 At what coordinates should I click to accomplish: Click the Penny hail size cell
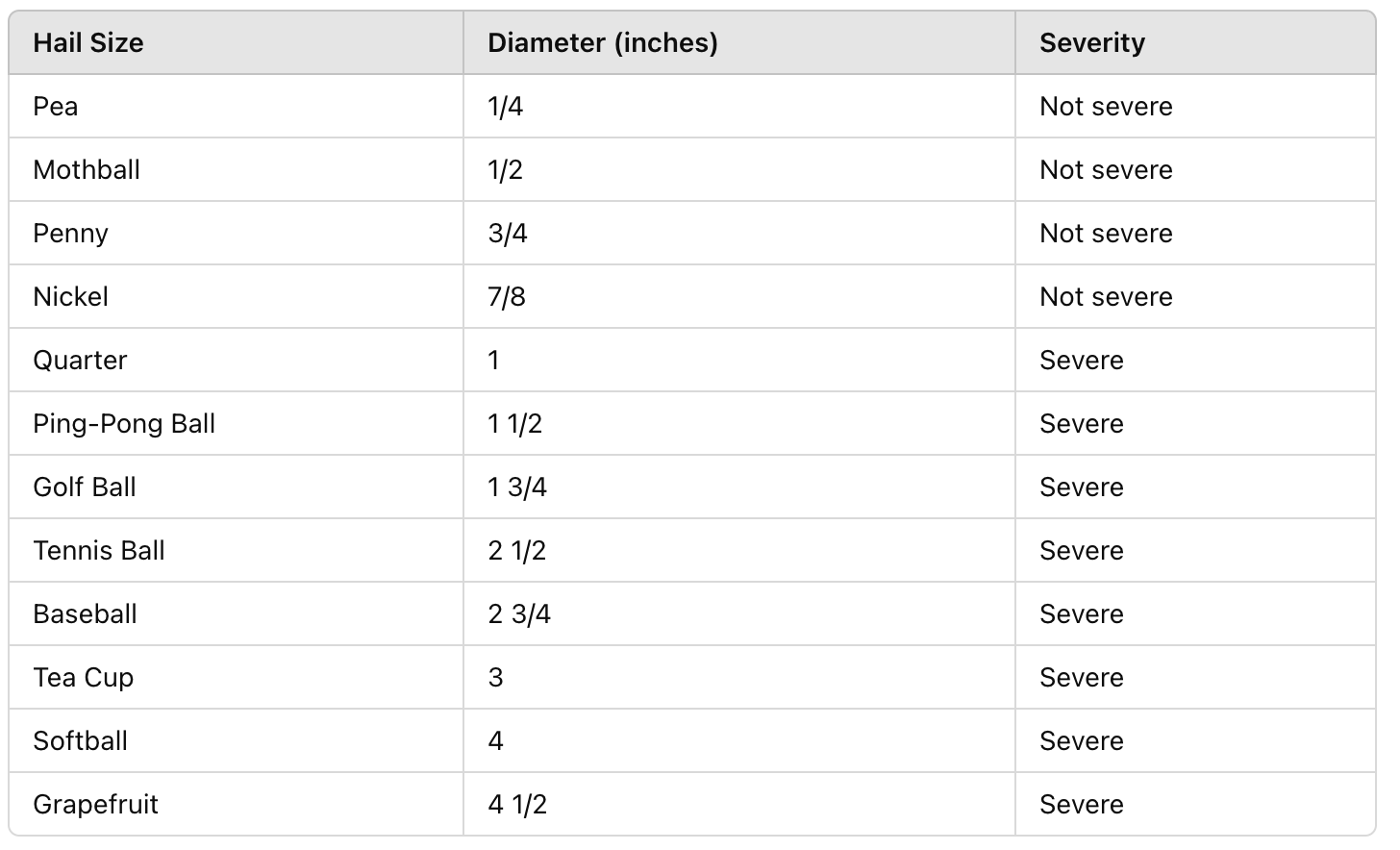[x=236, y=233]
